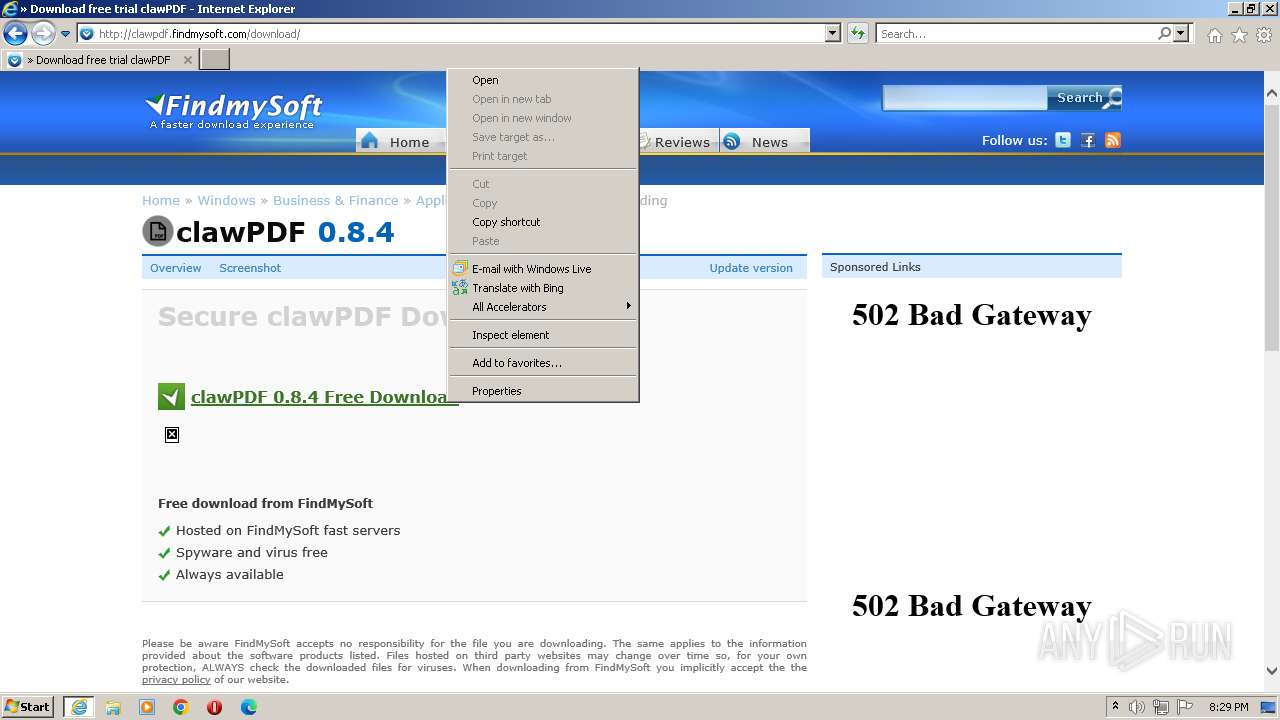Open the search provider dropdown arrow
Viewport: 1280px width, 720px height.
pyautogui.click(x=1181, y=34)
